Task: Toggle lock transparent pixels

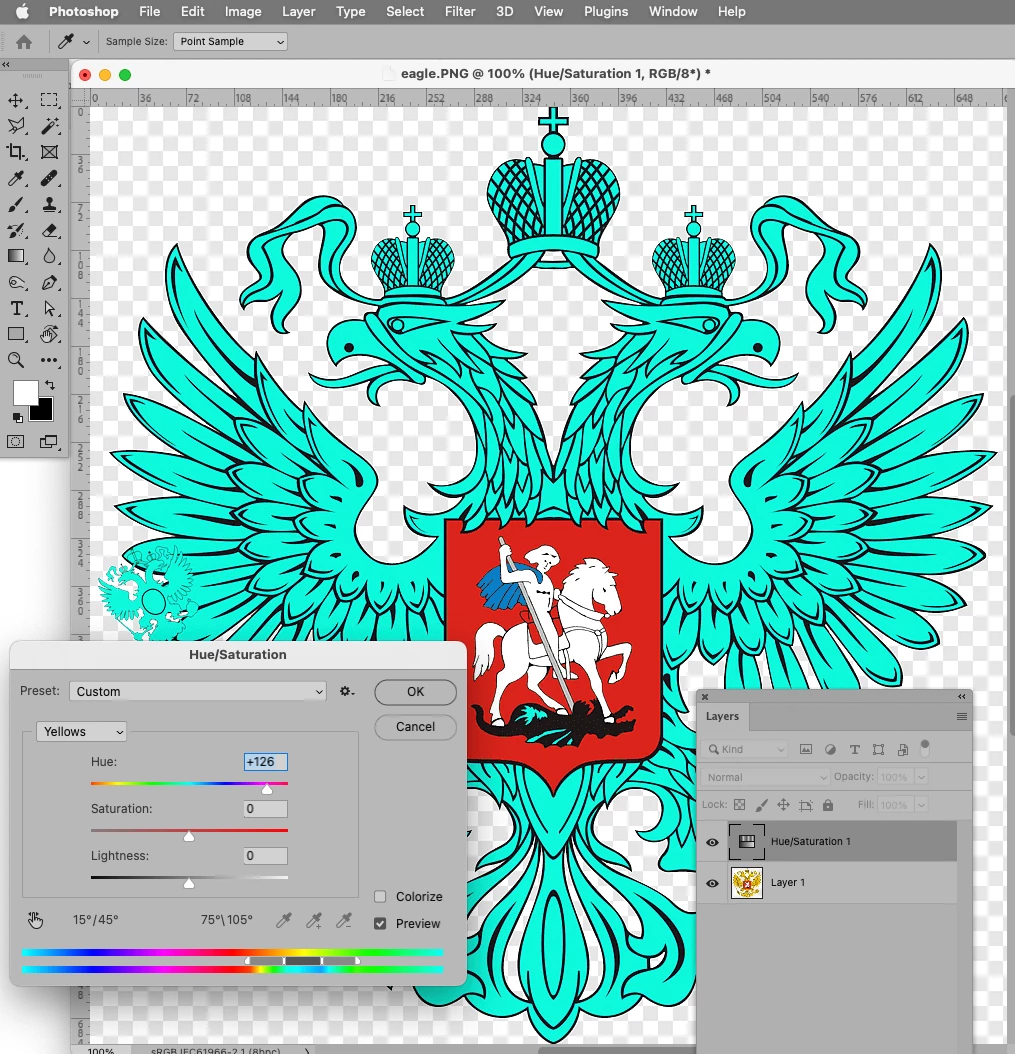Action: pyautogui.click(x=739, y=805)
